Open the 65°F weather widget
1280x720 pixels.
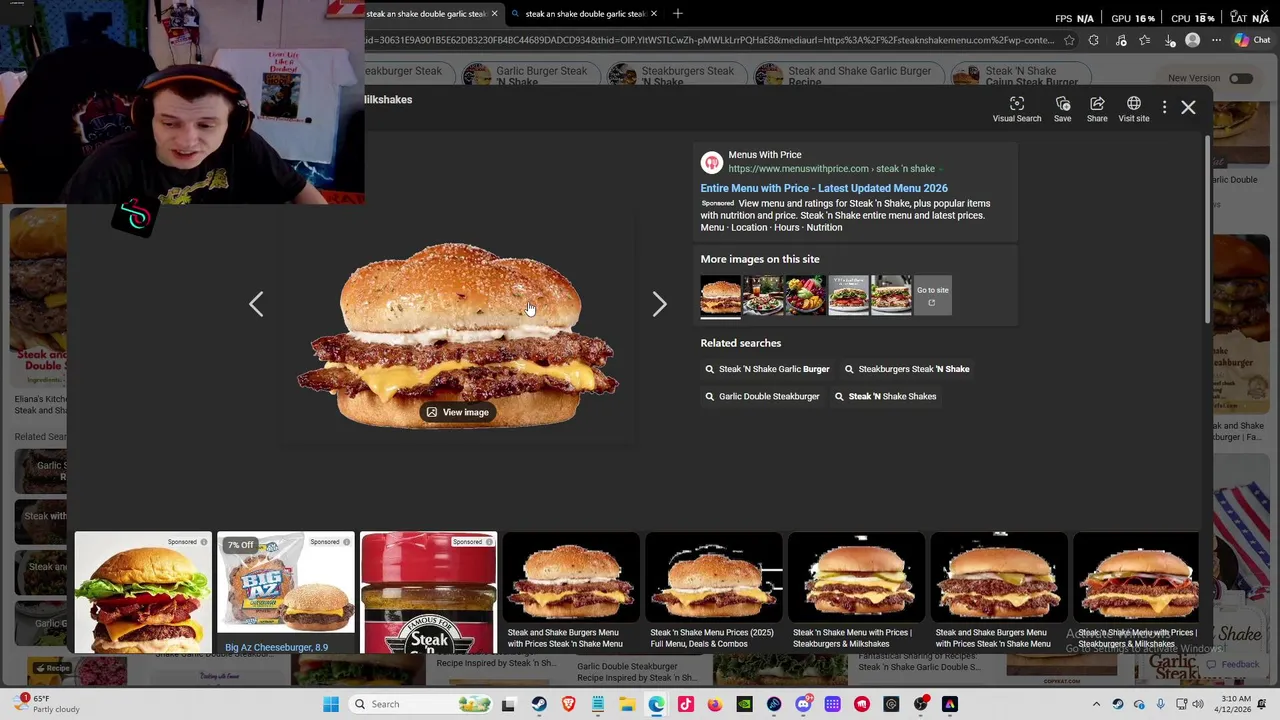coord(45,704)
